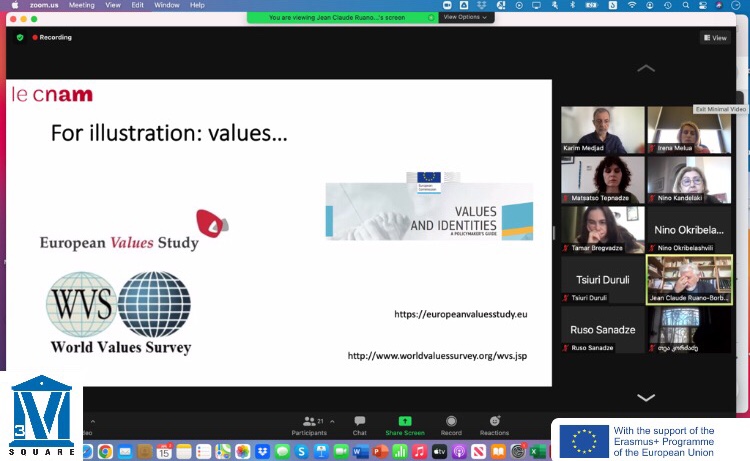Select Tsiuri Duruli's participant tile
750x461 pixels.
(603, 280)
